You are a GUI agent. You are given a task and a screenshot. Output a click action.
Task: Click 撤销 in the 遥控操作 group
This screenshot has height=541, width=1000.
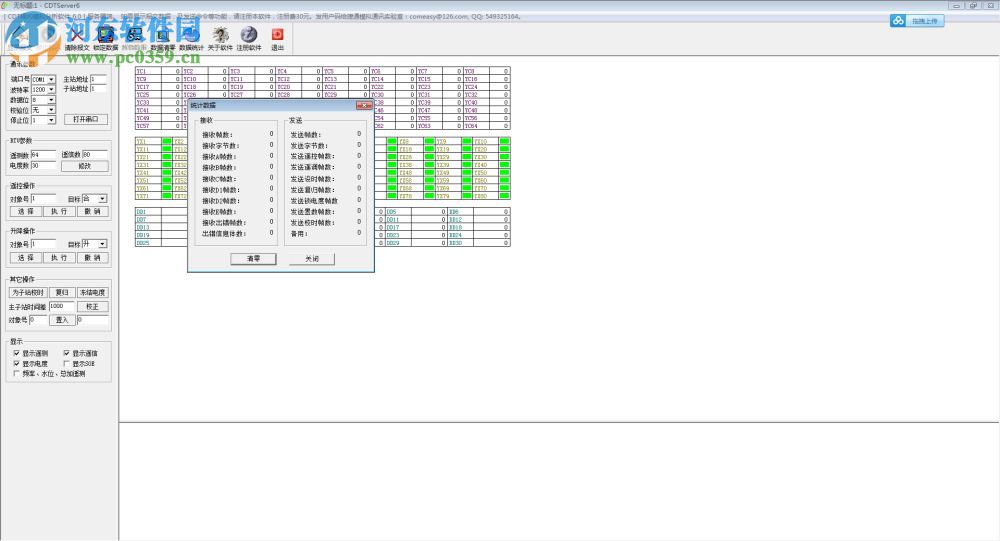coord(92,211)
